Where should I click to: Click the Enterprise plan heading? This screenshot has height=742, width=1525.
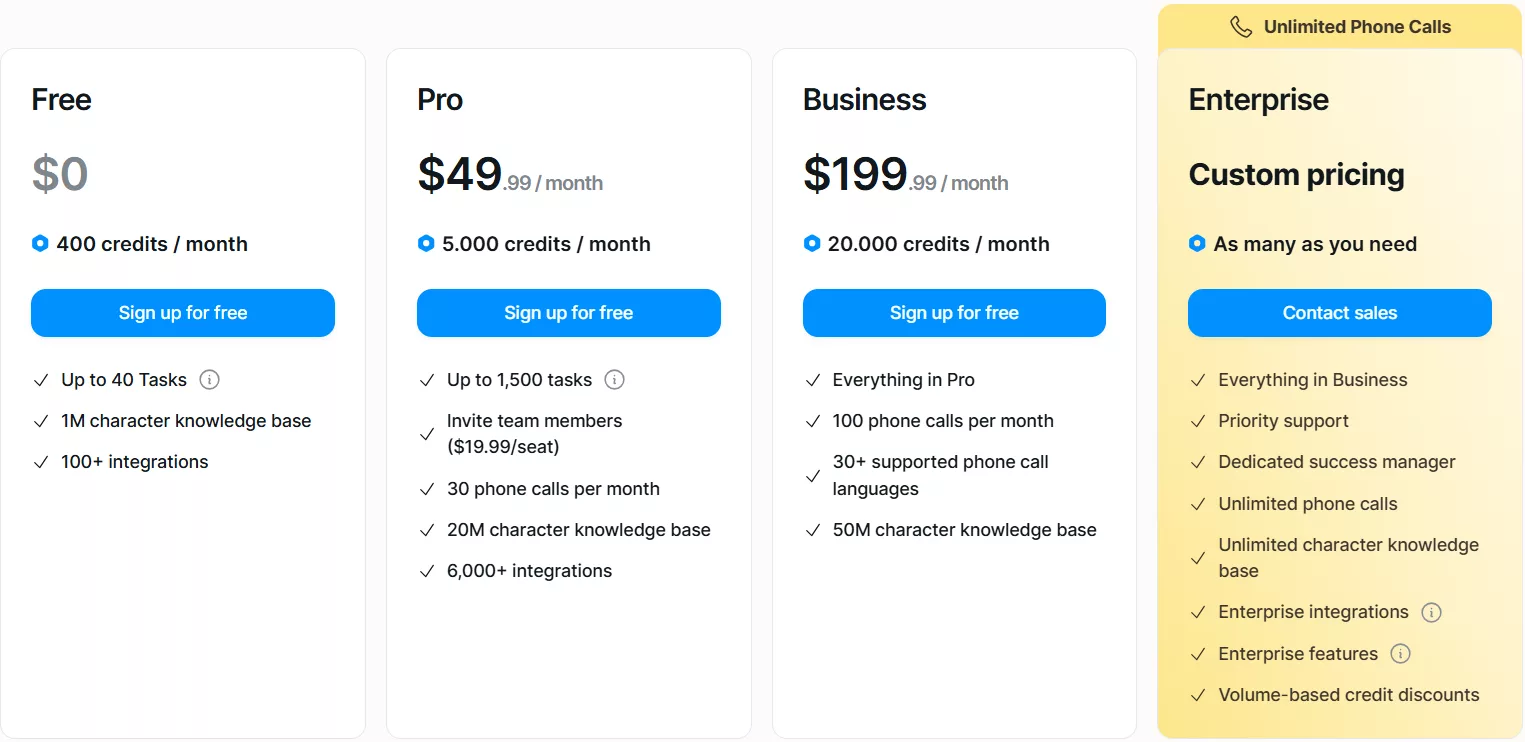pos(1258,100)
